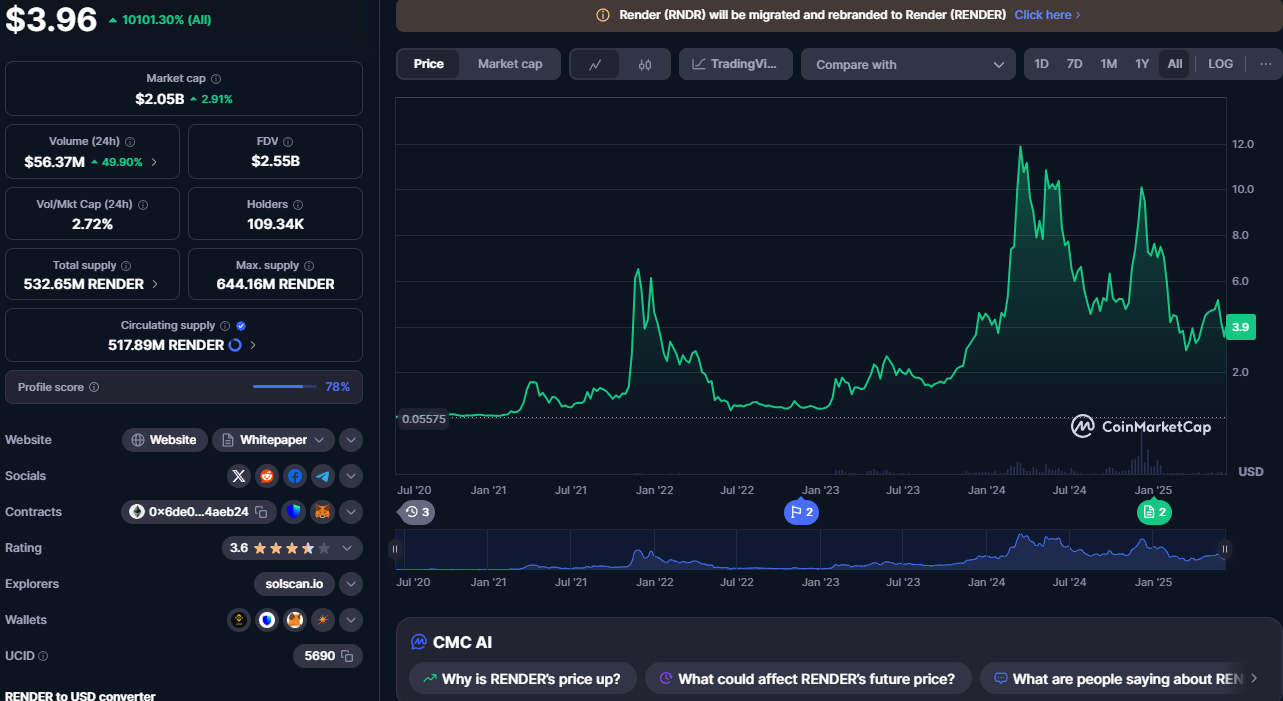Open the X (Twitter) social link
1283x701 pixels.
point(238,476)
